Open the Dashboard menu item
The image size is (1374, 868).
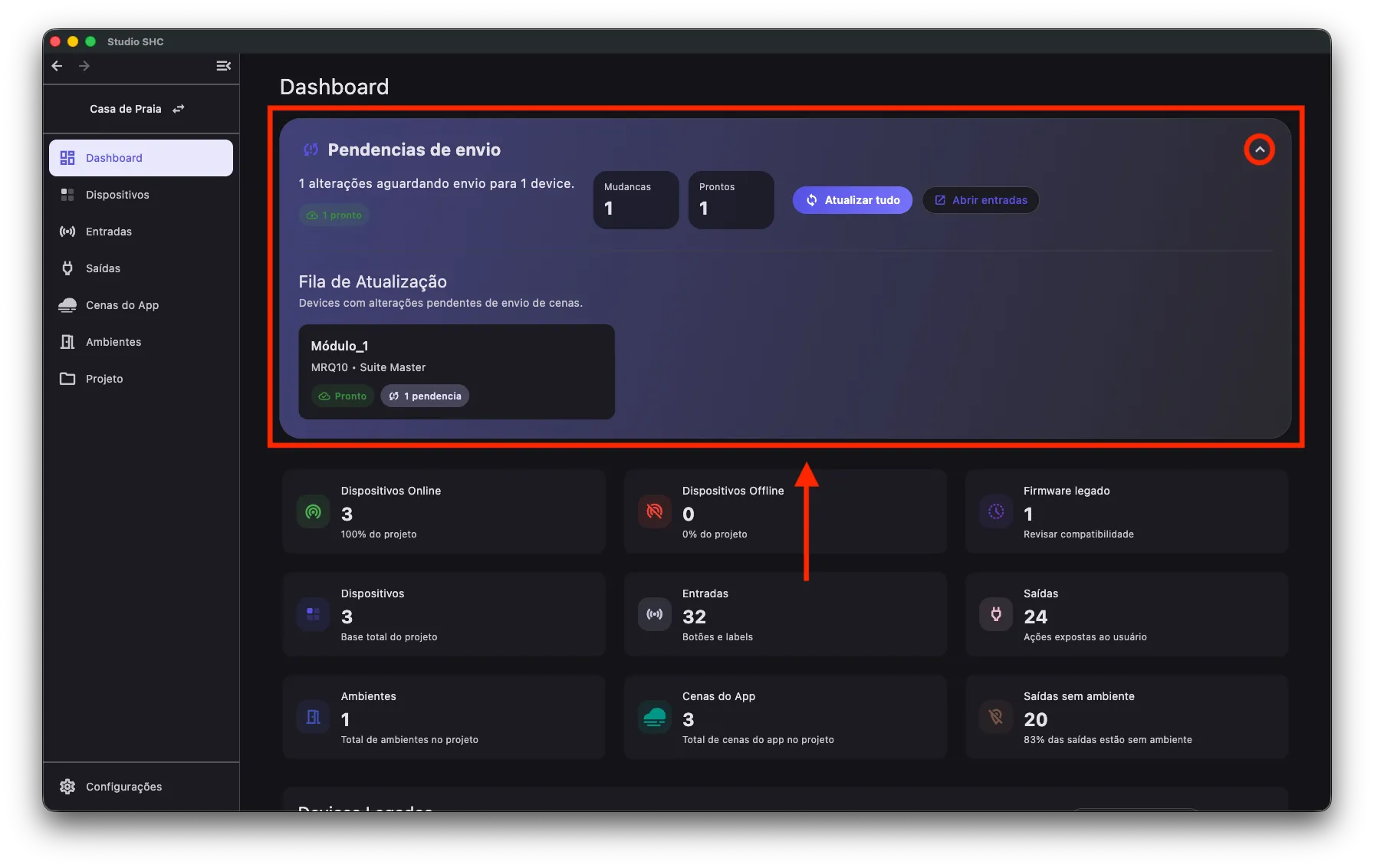tap(141, 158)
